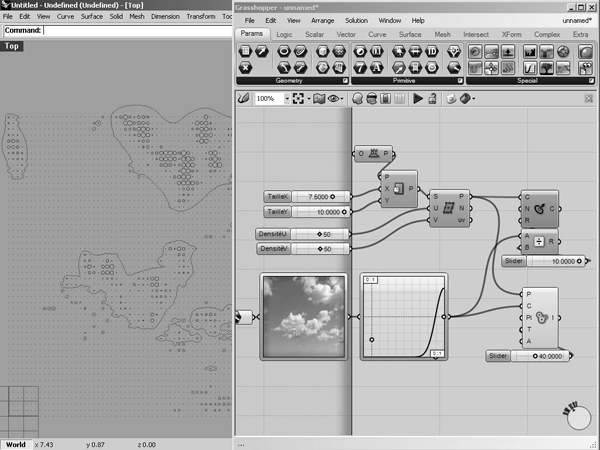Enable wireframe preview head icon

[x=371, y=99]
